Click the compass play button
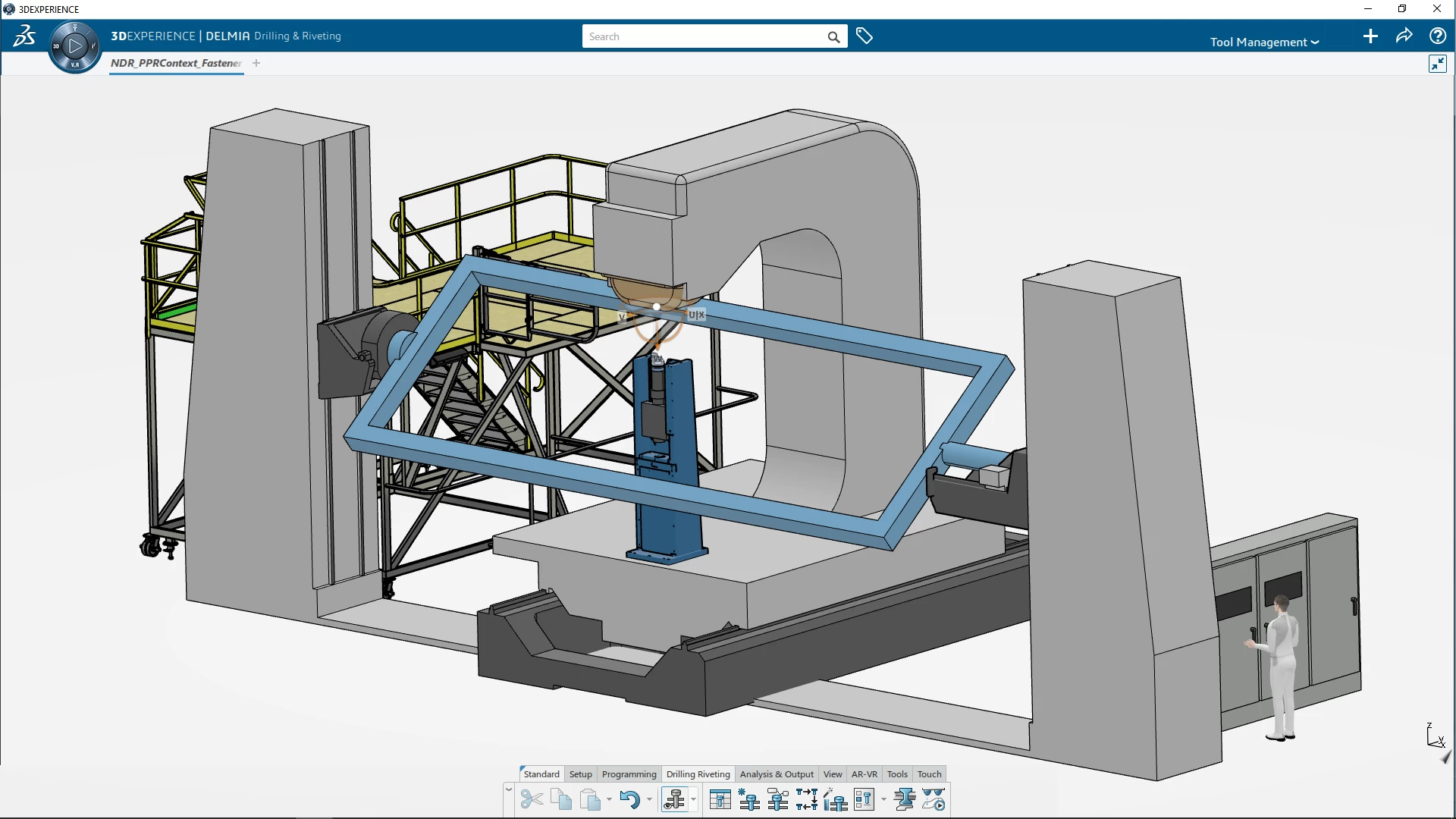1456x819 pixels. [x=74, y=46]
